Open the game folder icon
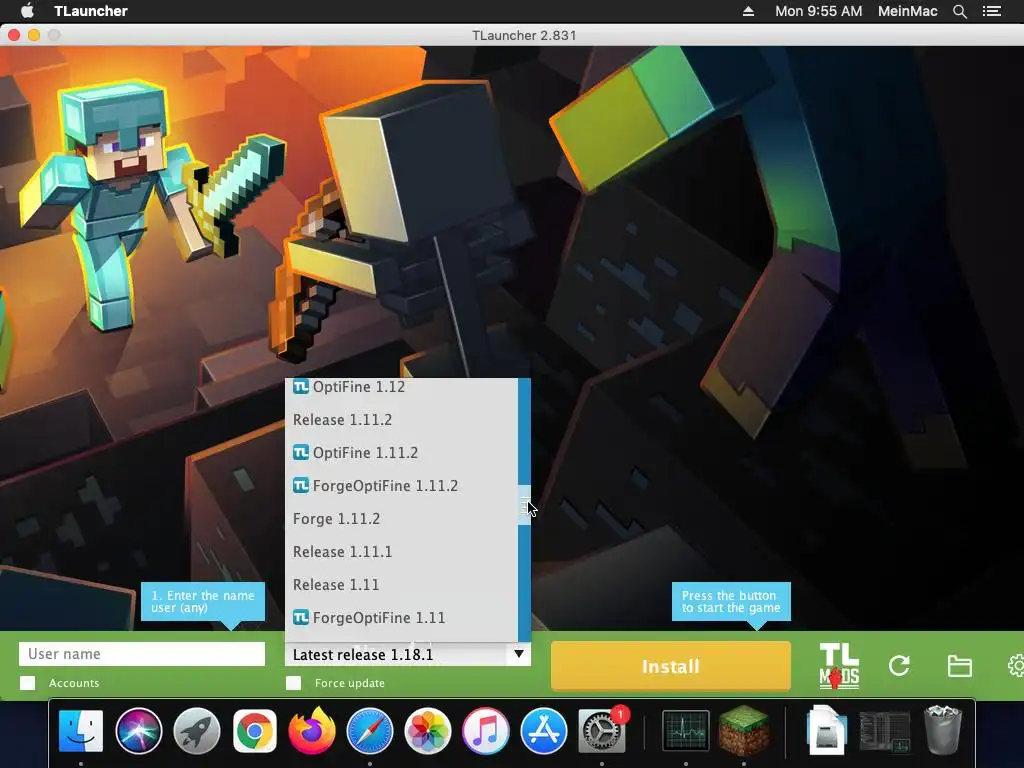This screenshot has width=1024, height=768. pyautogui.click(x=959, y=666)
